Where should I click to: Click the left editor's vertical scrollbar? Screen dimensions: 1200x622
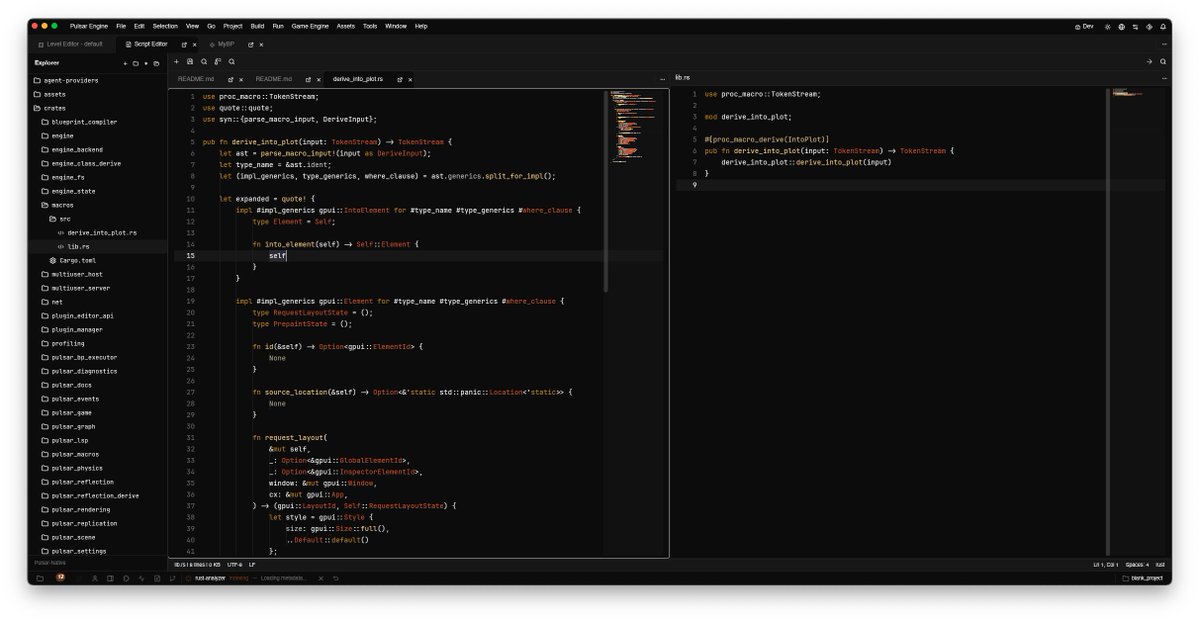click(x=605, y=190)
